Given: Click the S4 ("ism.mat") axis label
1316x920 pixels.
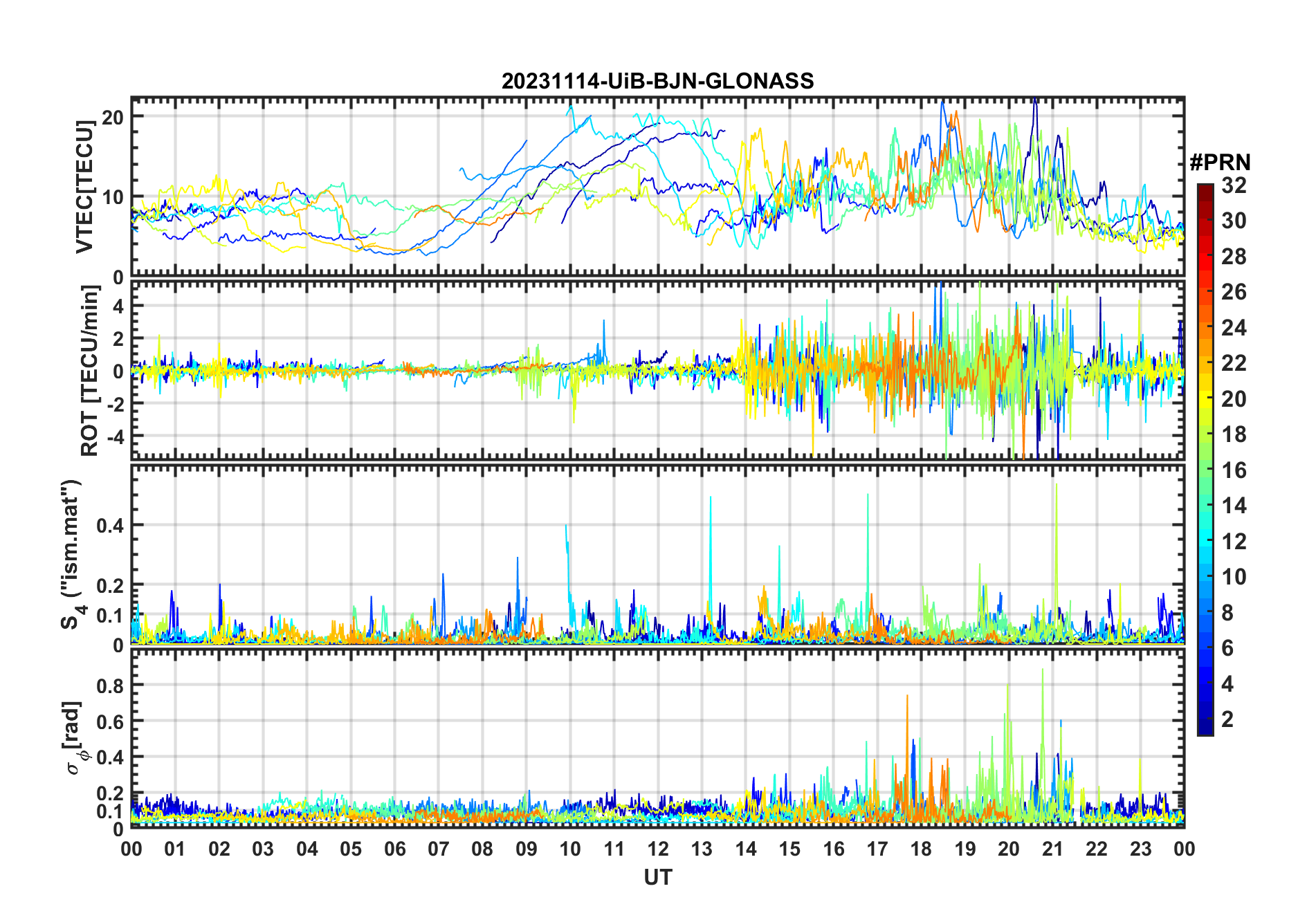Looking at the screenshot, I should 71,555.
